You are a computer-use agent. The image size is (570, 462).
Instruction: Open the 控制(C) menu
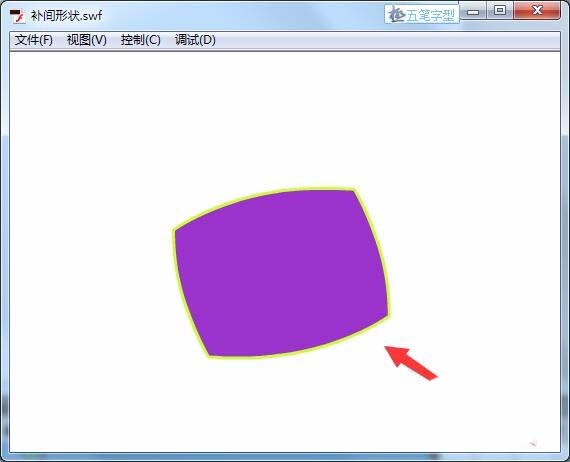click(140, 40)
